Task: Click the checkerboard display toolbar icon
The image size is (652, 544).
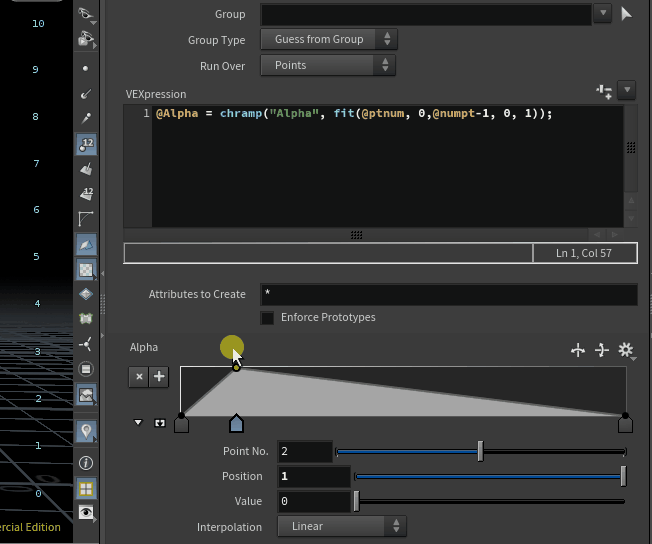Action: (x=86, y=270)
